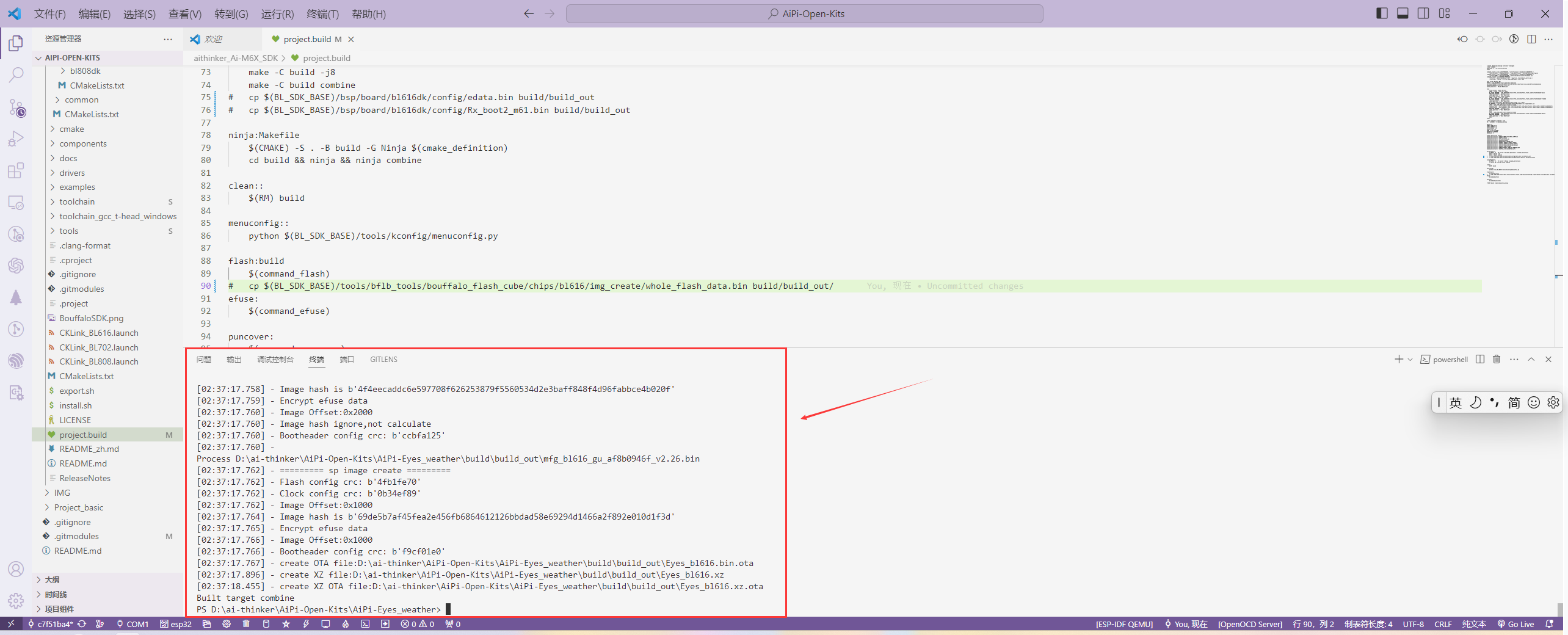Click GitLens toggle file blame icon
Screen dimensions: 1568x635
click(1514, 39)
